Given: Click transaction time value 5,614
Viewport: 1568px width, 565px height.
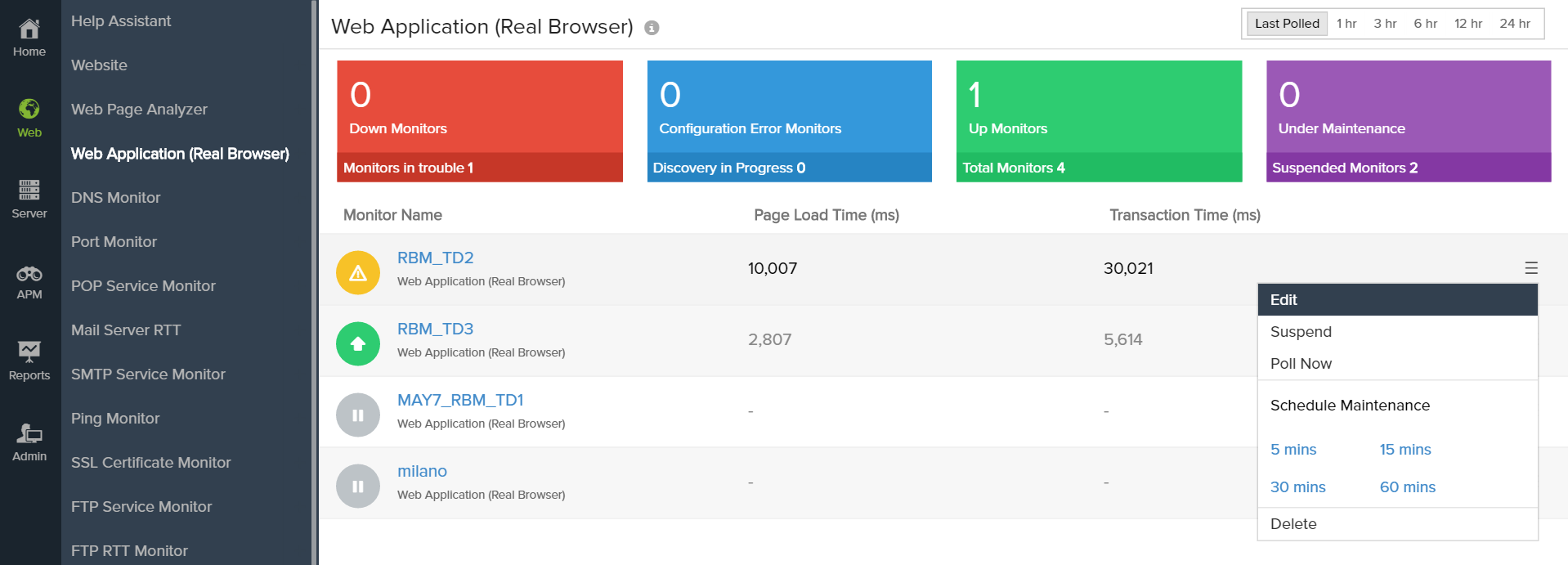Looking at the screenshot, I should pyautogui.click(x=1123, y=339).
